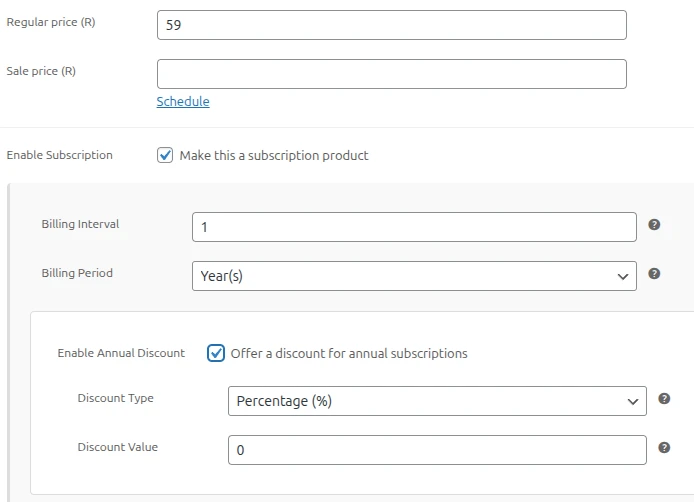694x502 pixels.
Task: Show help tooltip for Billing Period
Action: [654, 274]
